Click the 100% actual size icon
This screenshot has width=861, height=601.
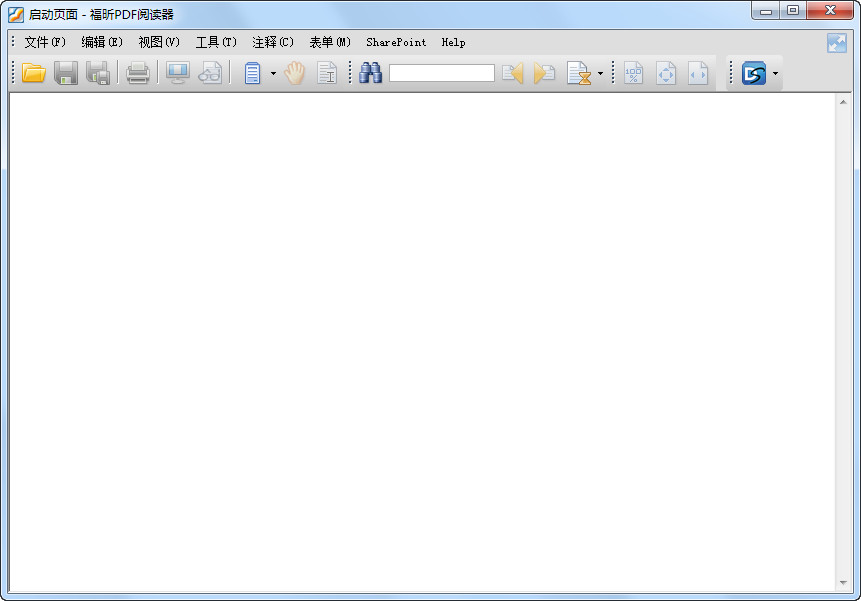click(x=634, y=73)
